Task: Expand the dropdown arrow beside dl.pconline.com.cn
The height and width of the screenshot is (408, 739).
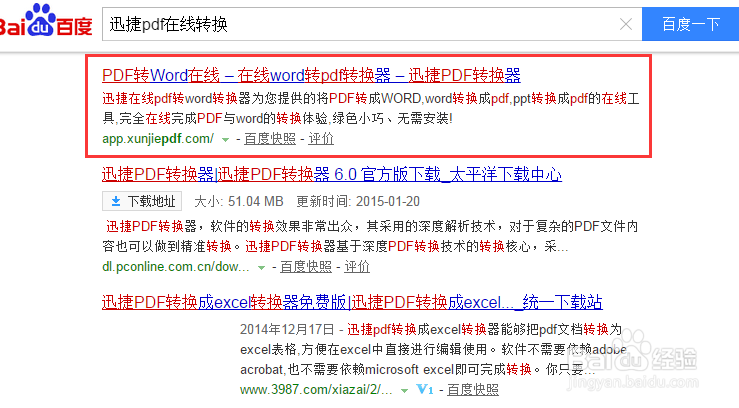Action: pos(261,268)
